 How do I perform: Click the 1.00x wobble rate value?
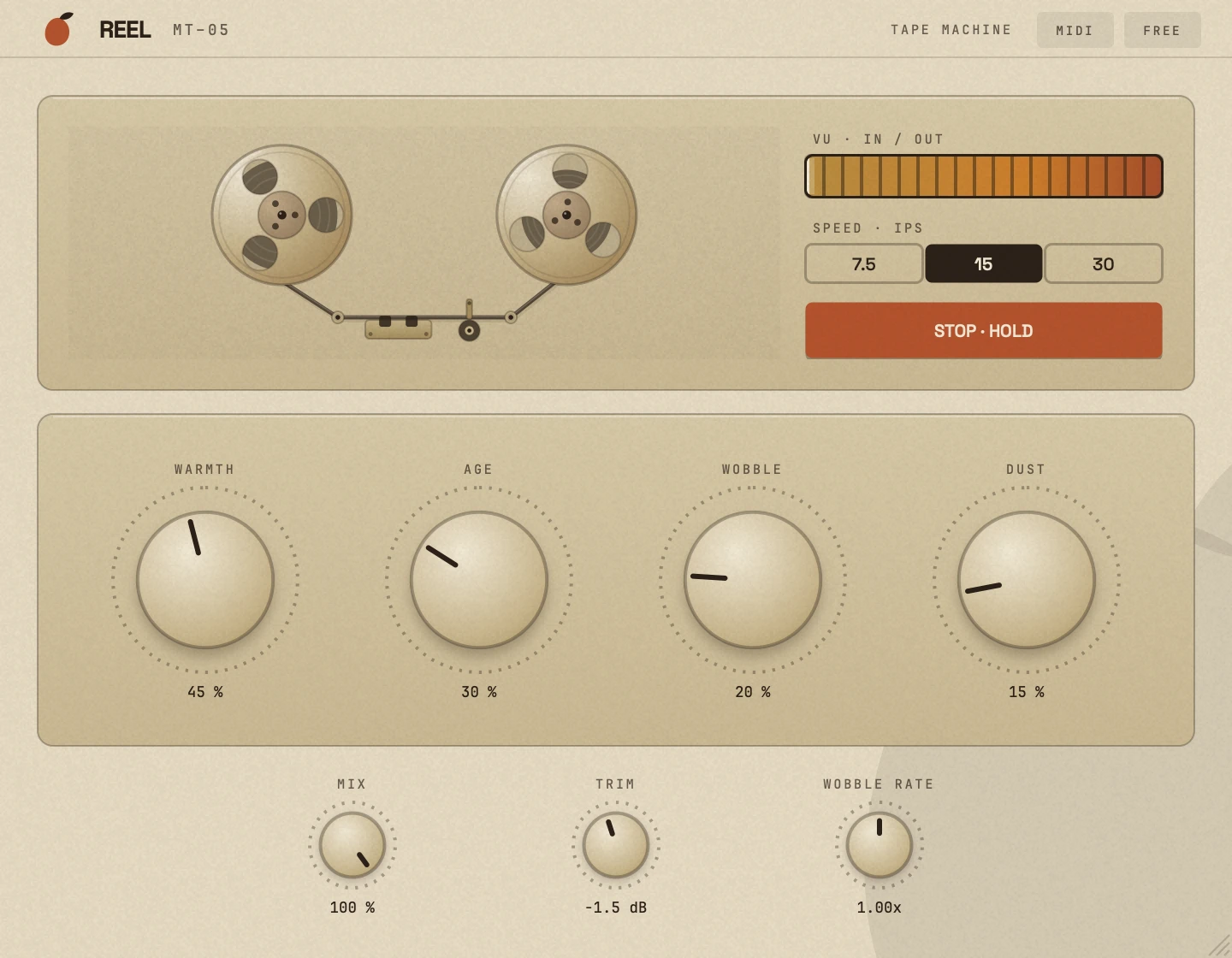pyautogui.click(x=880, y=908)
